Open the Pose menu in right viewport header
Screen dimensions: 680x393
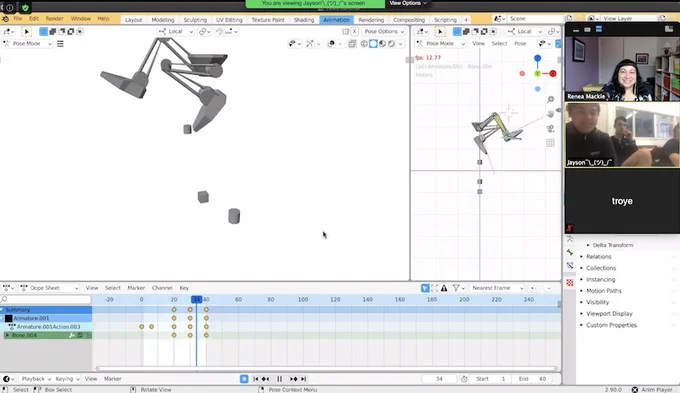pos(520,44)
